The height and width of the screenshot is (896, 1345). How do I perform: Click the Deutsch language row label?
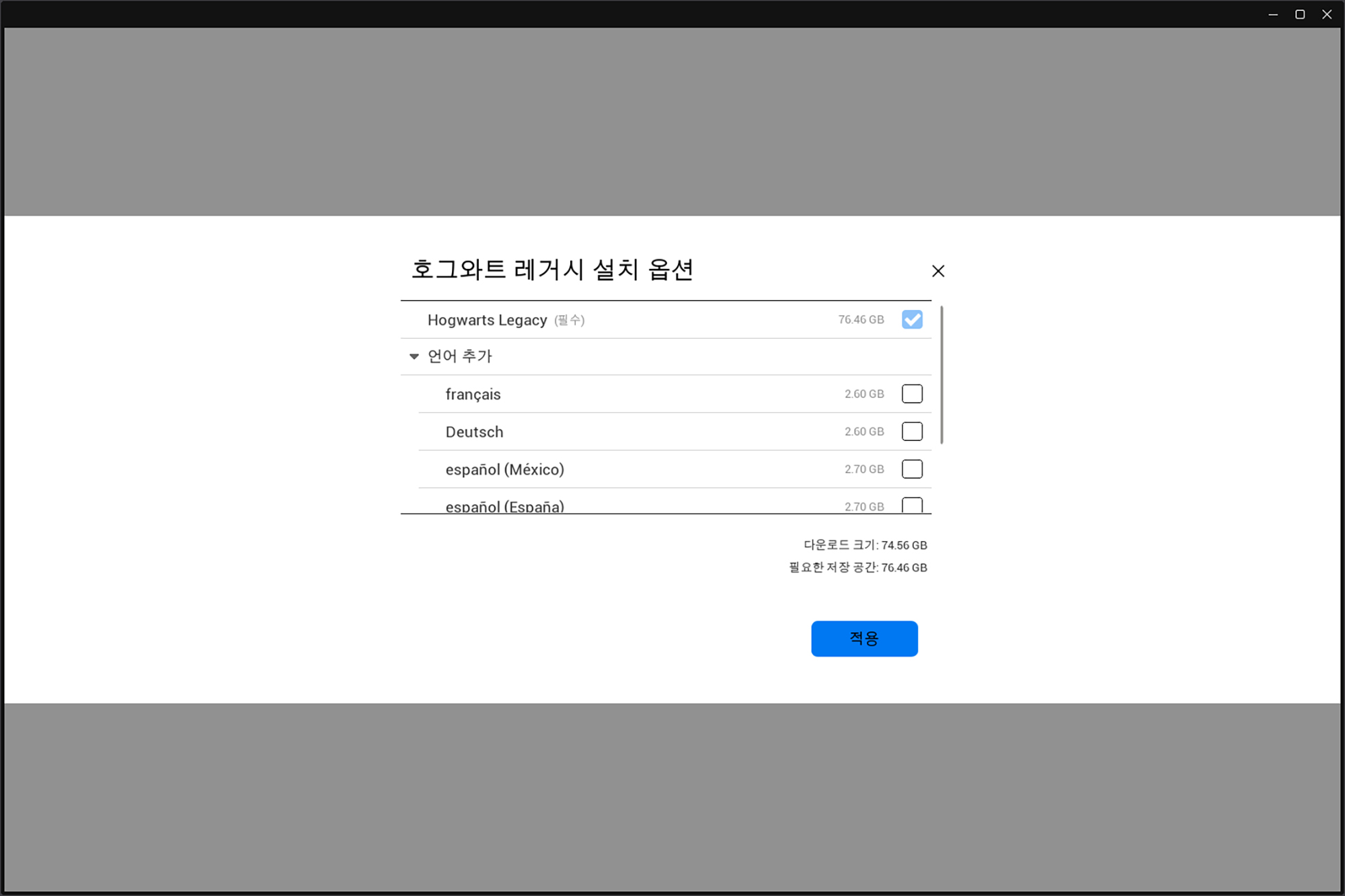point(474,432)
